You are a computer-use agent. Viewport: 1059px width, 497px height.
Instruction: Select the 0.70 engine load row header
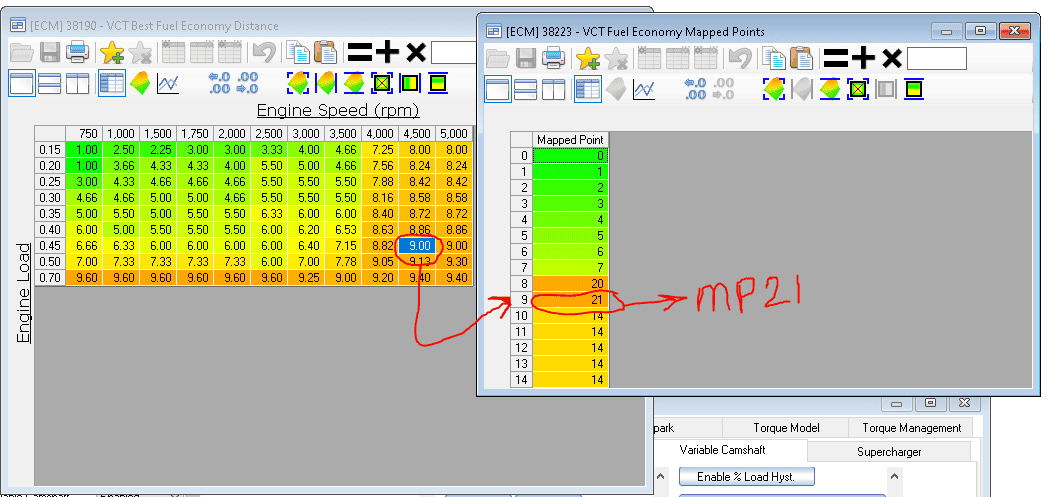click(50, 278)
